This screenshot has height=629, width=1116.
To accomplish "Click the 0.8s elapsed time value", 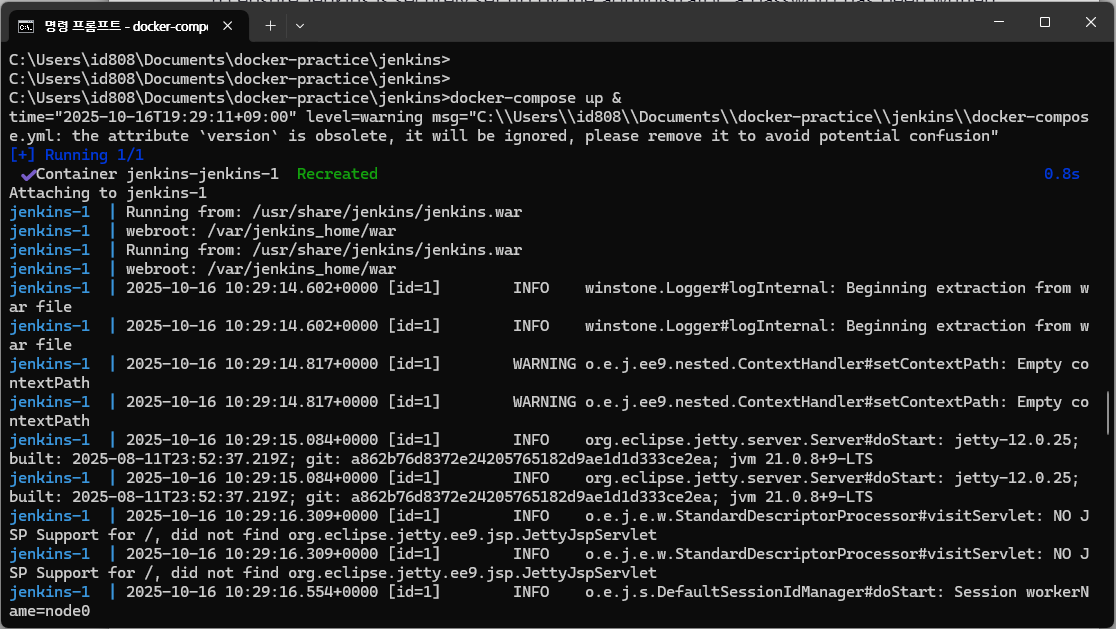I will point(1061,174).
